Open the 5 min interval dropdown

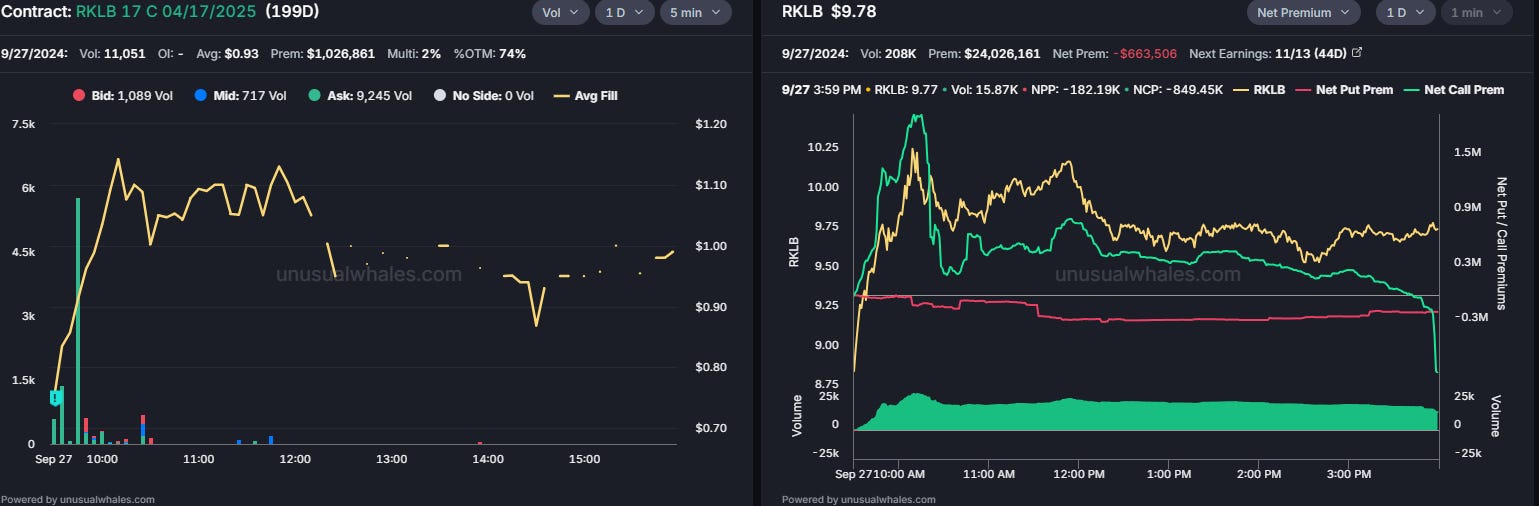(695, 13)
